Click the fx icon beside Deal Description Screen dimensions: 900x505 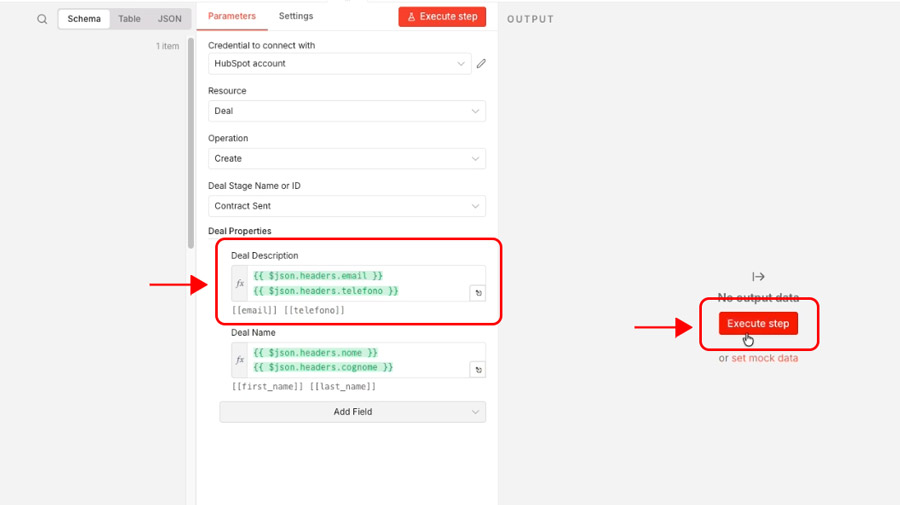point(240,283)
